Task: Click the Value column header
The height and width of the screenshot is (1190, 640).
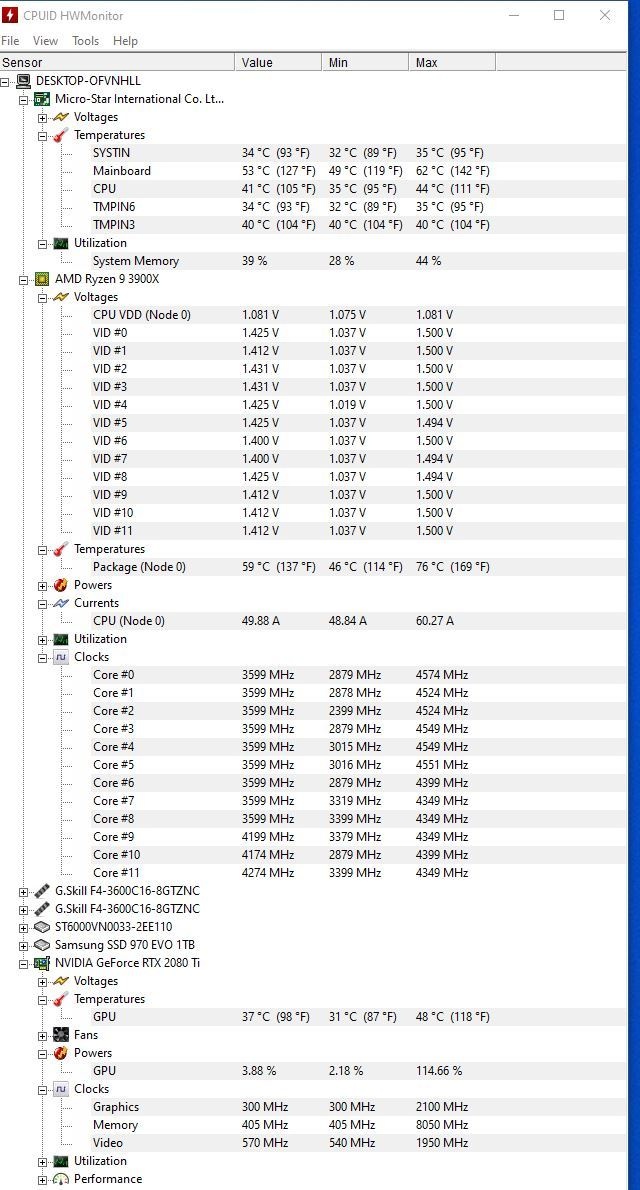Action: (x=279, y=62)
